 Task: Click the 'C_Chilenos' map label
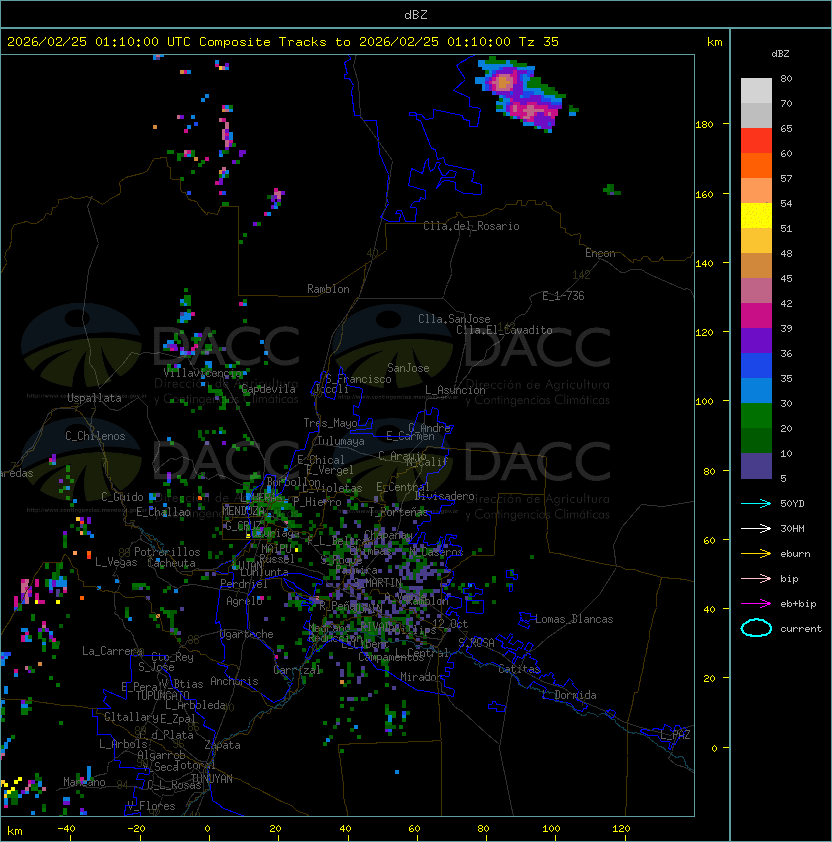pos(95,436)
